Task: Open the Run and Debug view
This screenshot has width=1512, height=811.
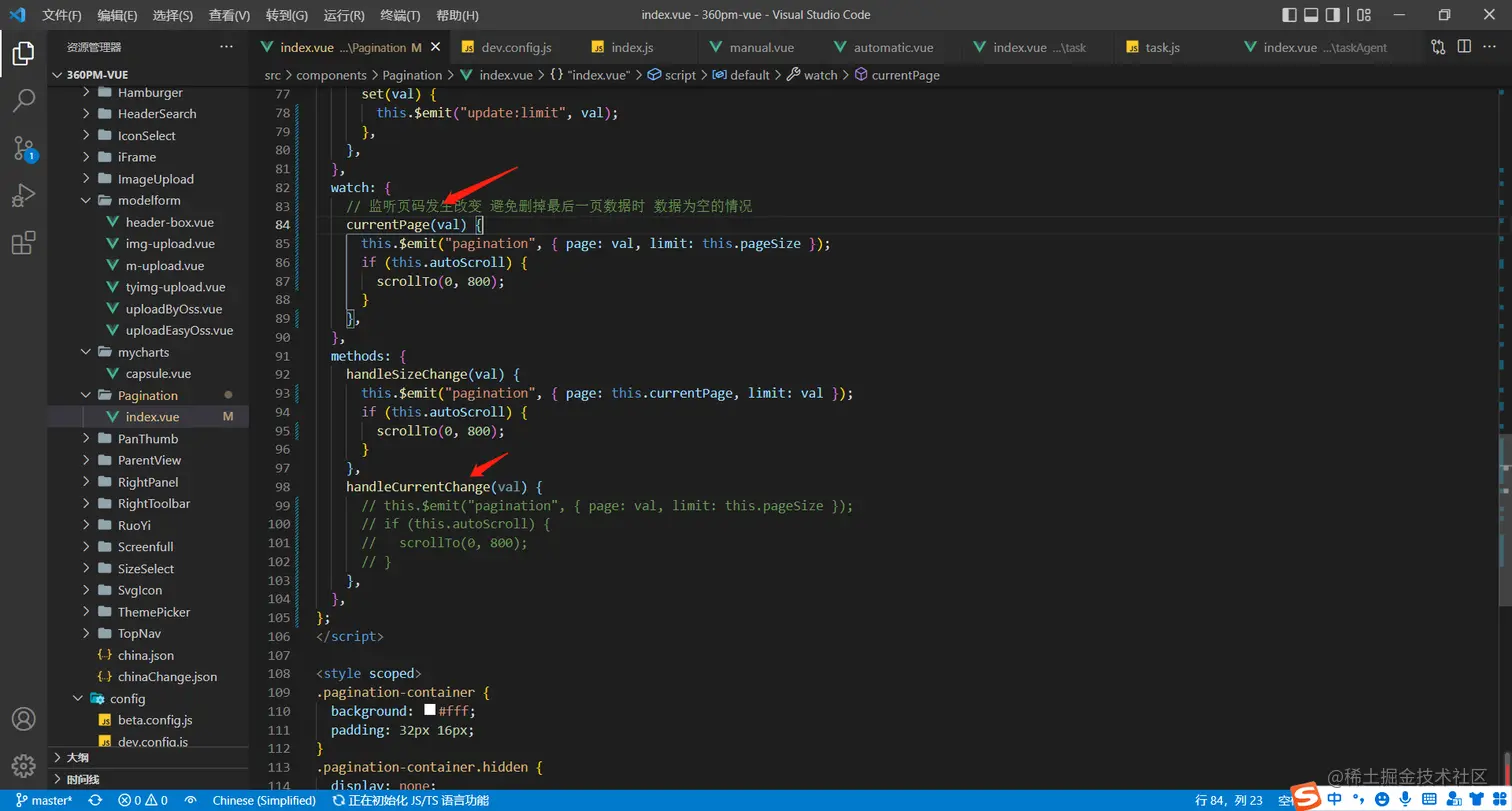Action: pyautogui.click(x=23, y=195)
